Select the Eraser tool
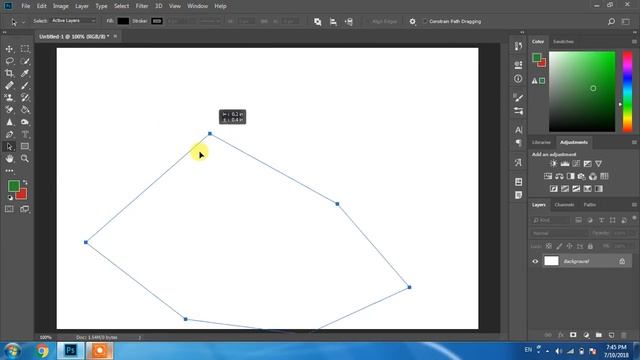Image resolution: width=640 pixels, height=360 pixels. click(9, 110)
